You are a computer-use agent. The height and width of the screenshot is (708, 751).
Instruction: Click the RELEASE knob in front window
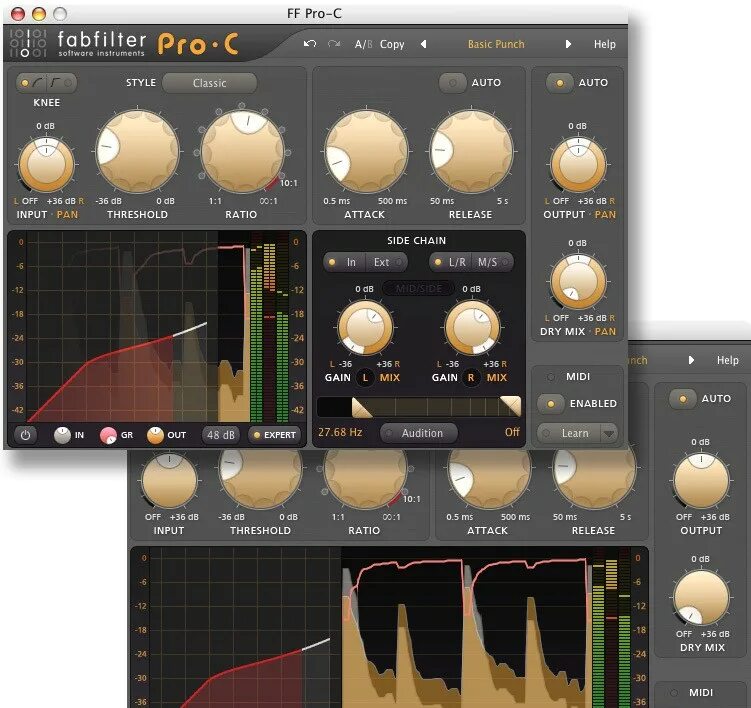(x=471, y=151)
